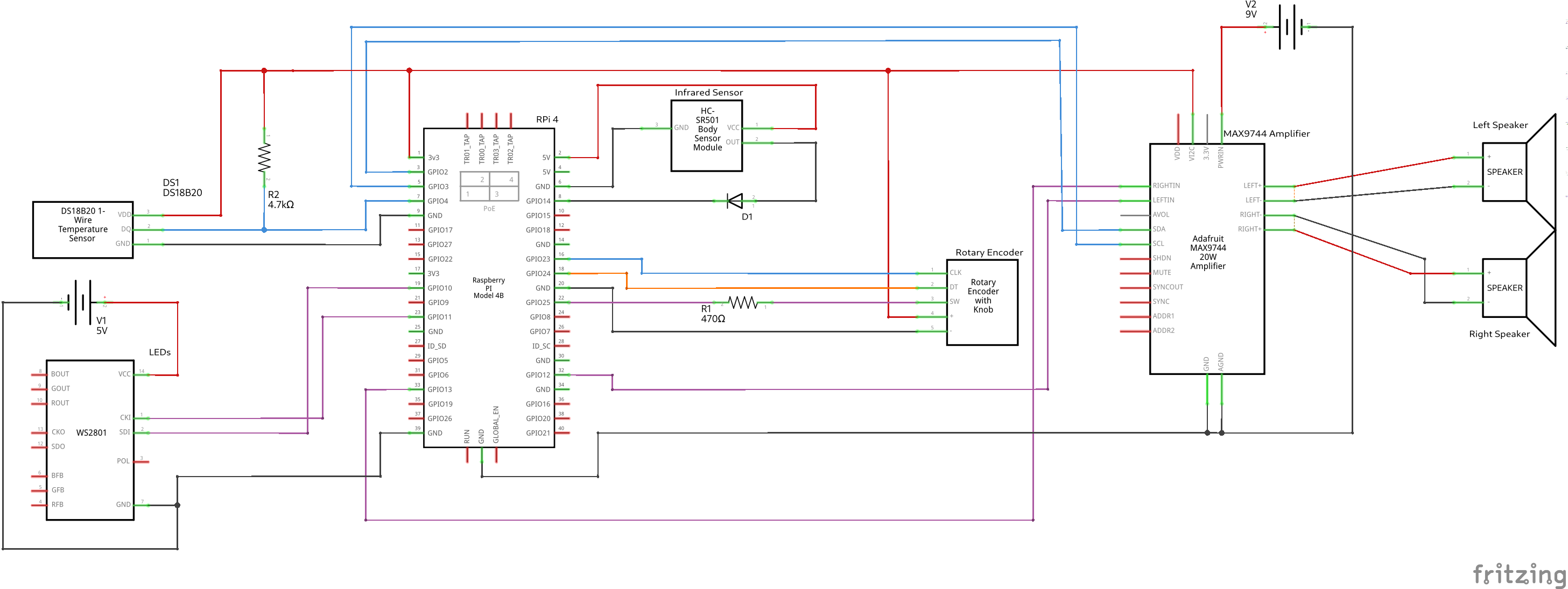Click the GPIO3 pin label
The height and width of the screenshot is (589, 1568).
click(x=438, y=187)
